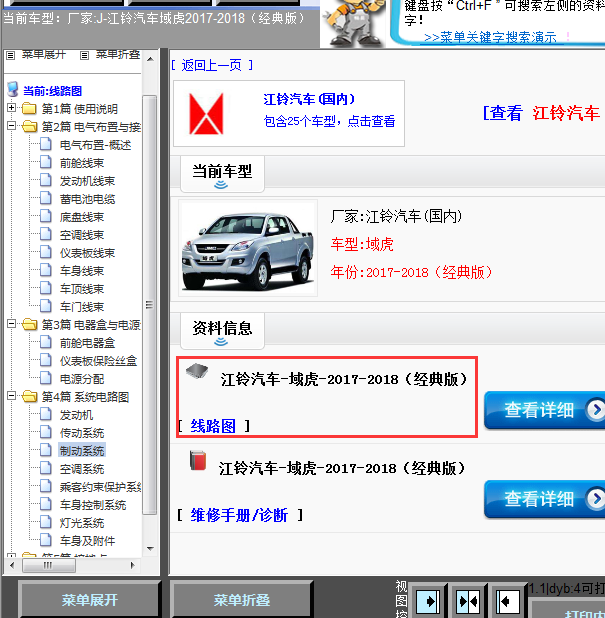The width and height of the screenshot is (605, 618).
Task: Click 查看详细 button for 线路图
Action: coord(544,410)
